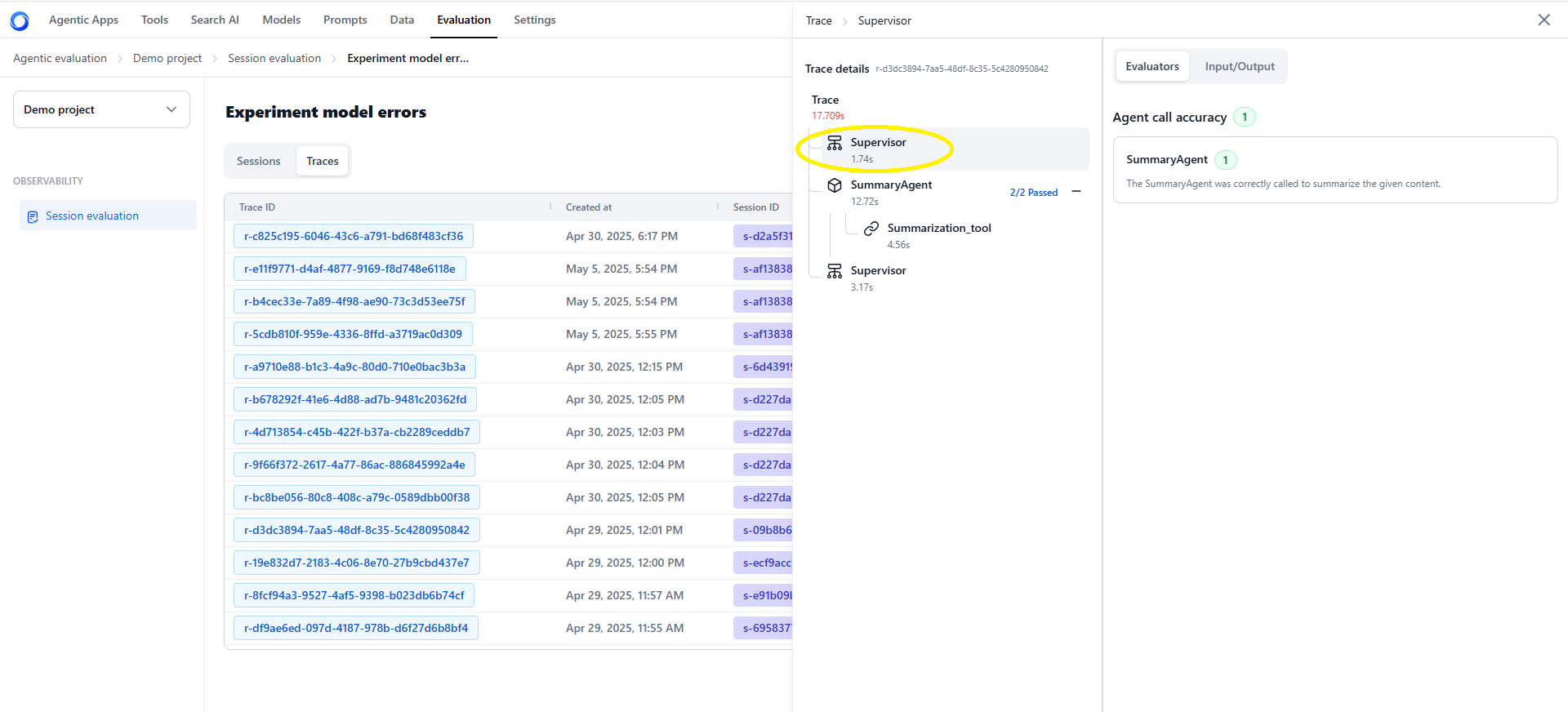Screen dimensions: 1568x712
Task: Open trace r-8fcf94a3-9527-4af5-9398-b023db6b74cf
Action: pyautogui.click(x=354, y=595)
